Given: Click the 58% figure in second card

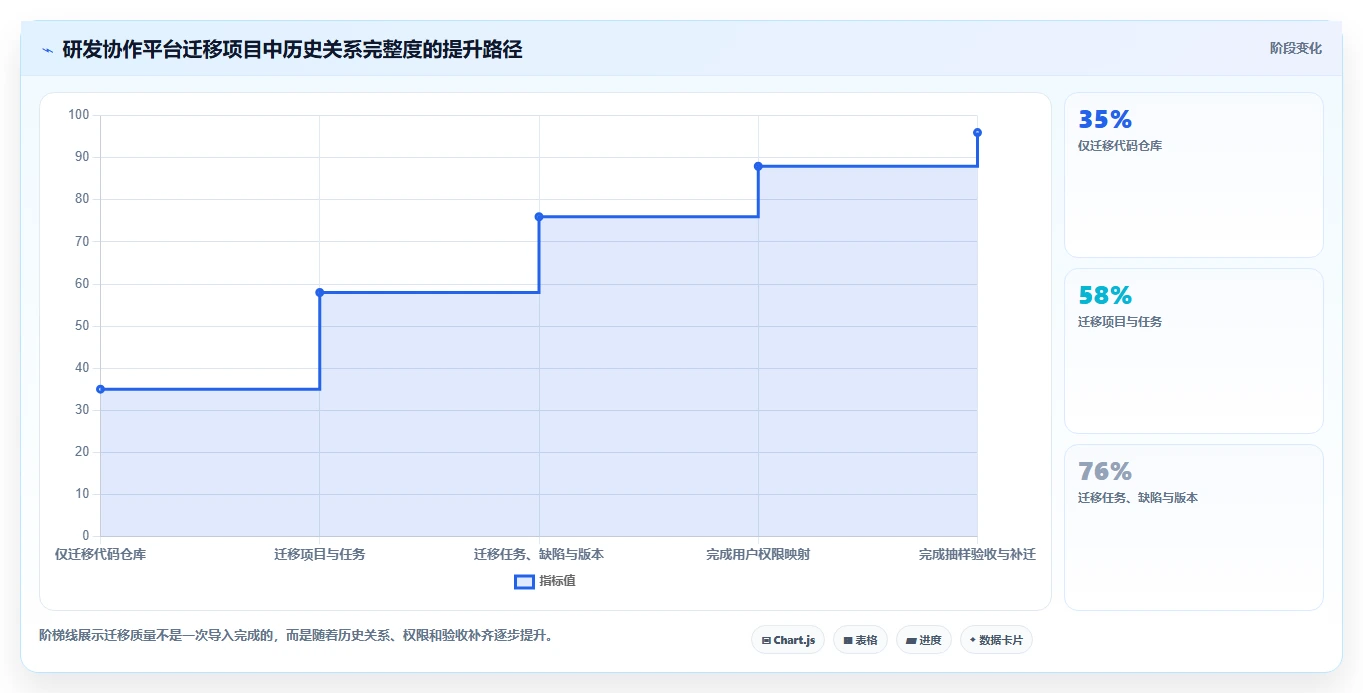Looking at the screenshot, I should pos(1105,296).
